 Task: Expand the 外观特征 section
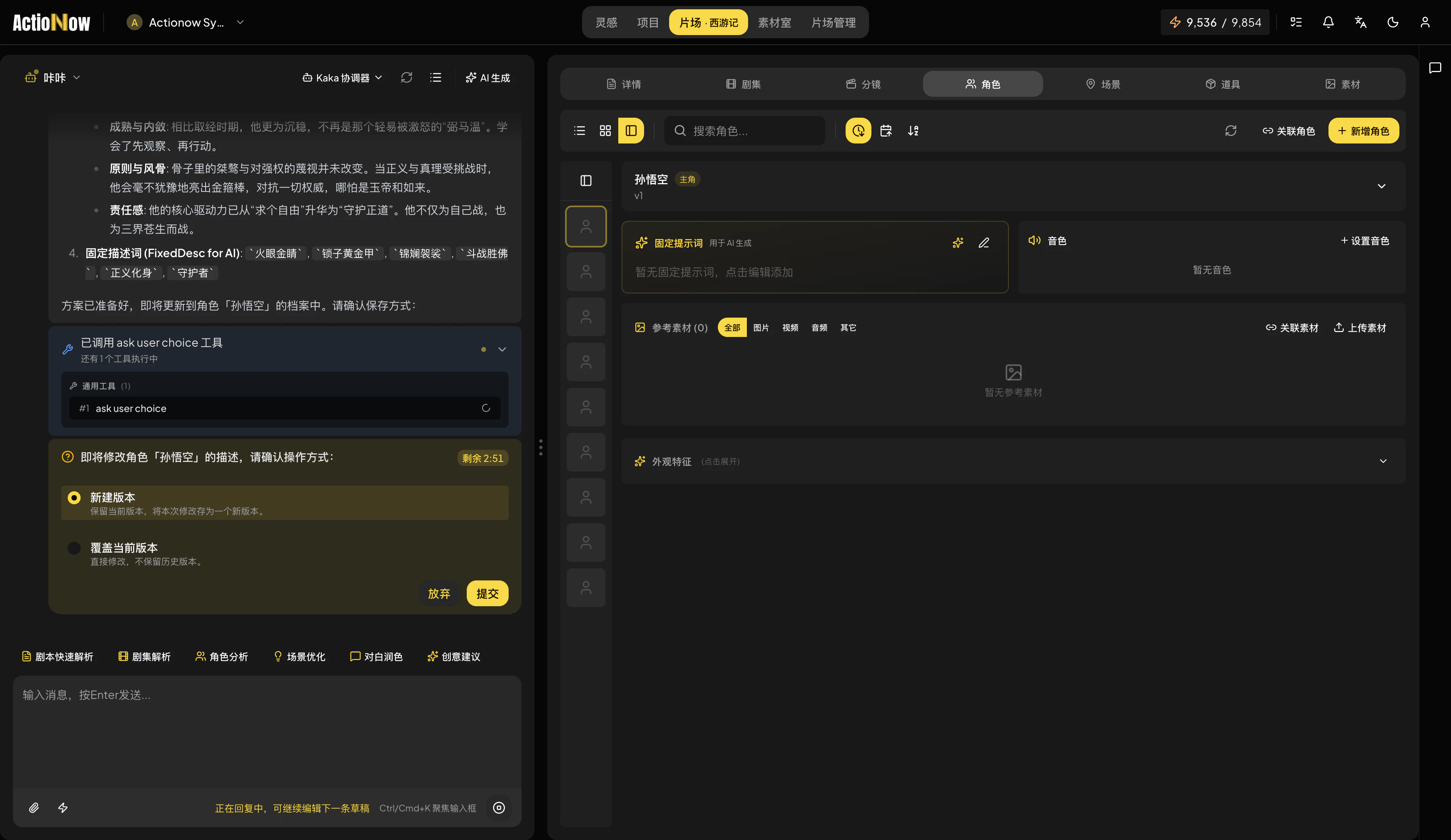click(x=1382, y=461)
